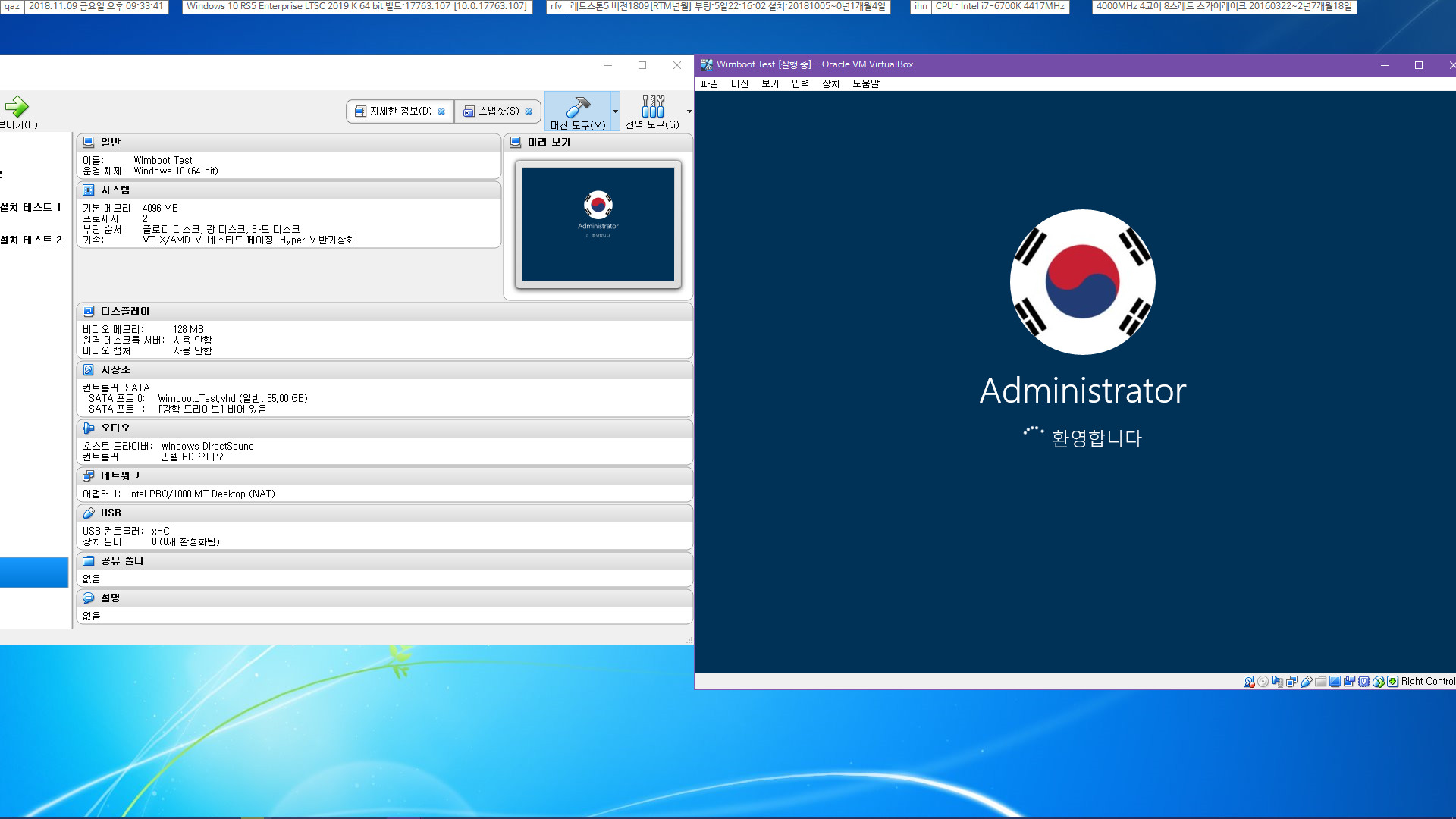Open USB section title

click(111, 513)
